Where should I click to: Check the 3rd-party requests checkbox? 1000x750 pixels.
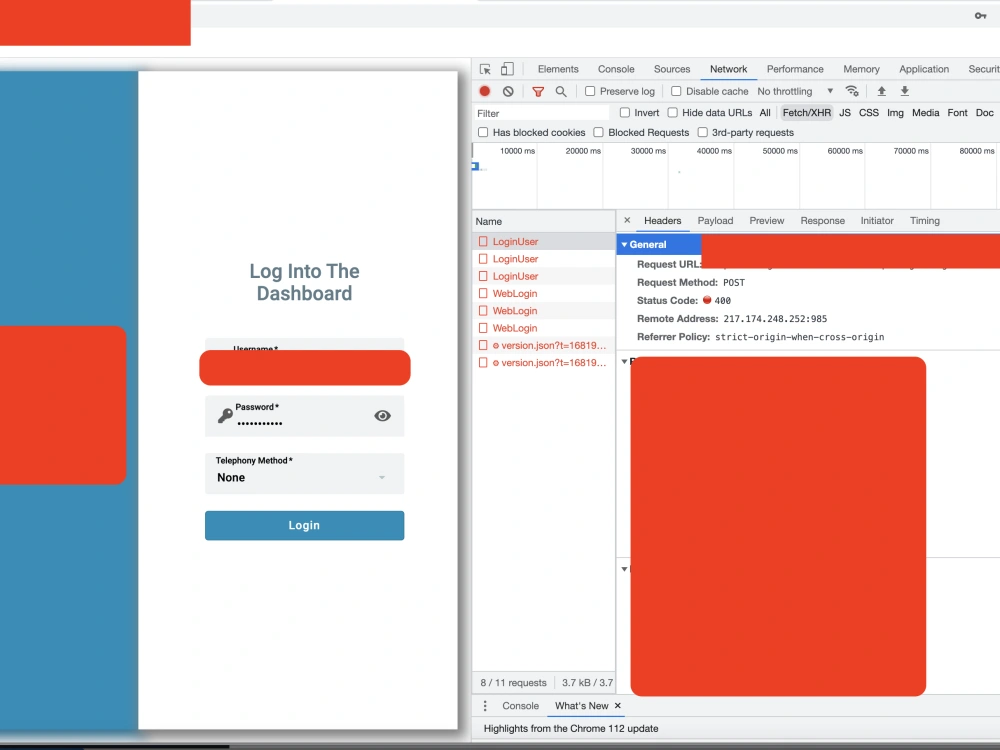click(x=702, y=132)
